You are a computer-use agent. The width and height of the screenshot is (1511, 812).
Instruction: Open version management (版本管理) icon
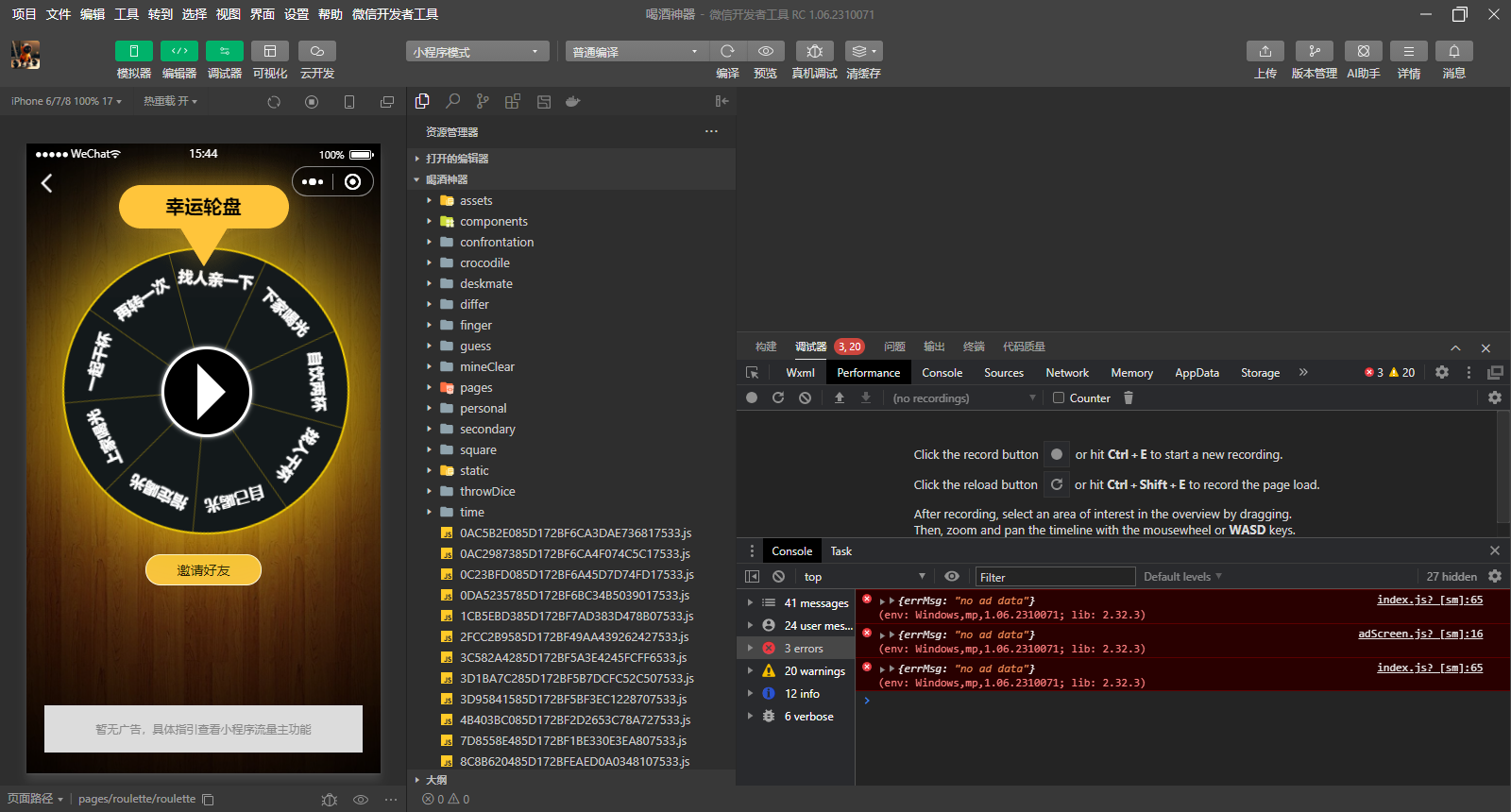coord(1314,51)
